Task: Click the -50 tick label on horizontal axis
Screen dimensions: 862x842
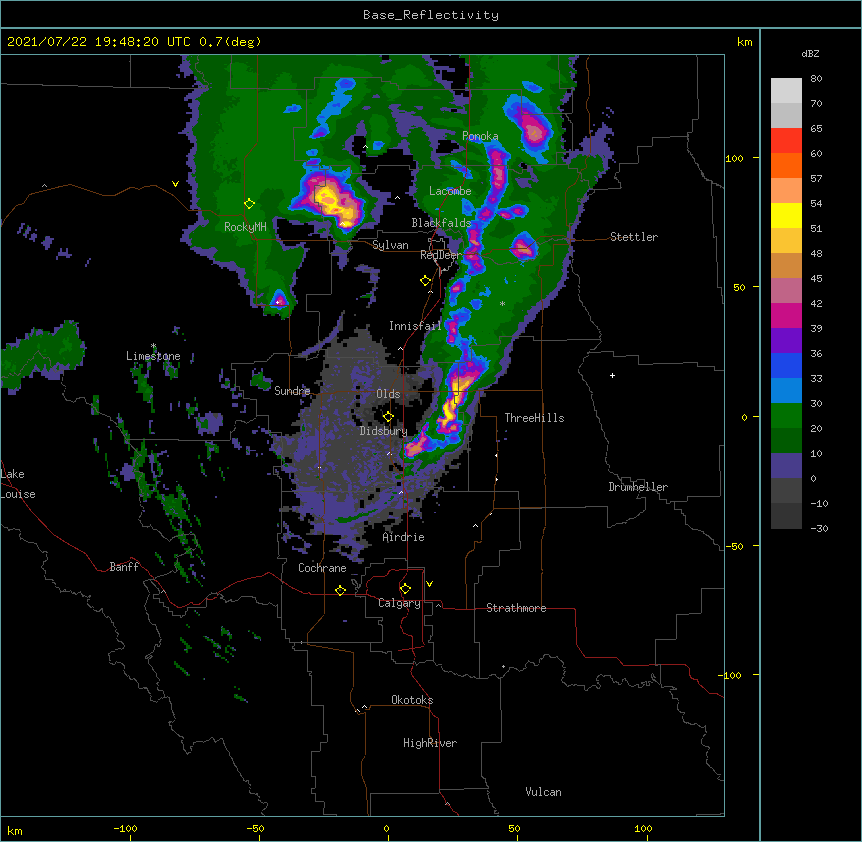Action: (256, 828)
